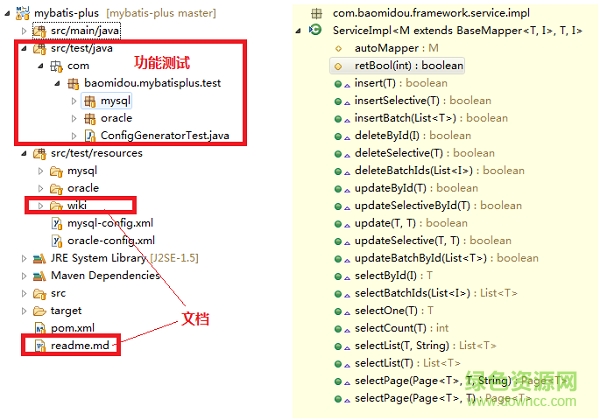Expand ConfigGeneratorTest.java node
The width and height of the screenshot is (600, 420).
(x=74, y=136)
